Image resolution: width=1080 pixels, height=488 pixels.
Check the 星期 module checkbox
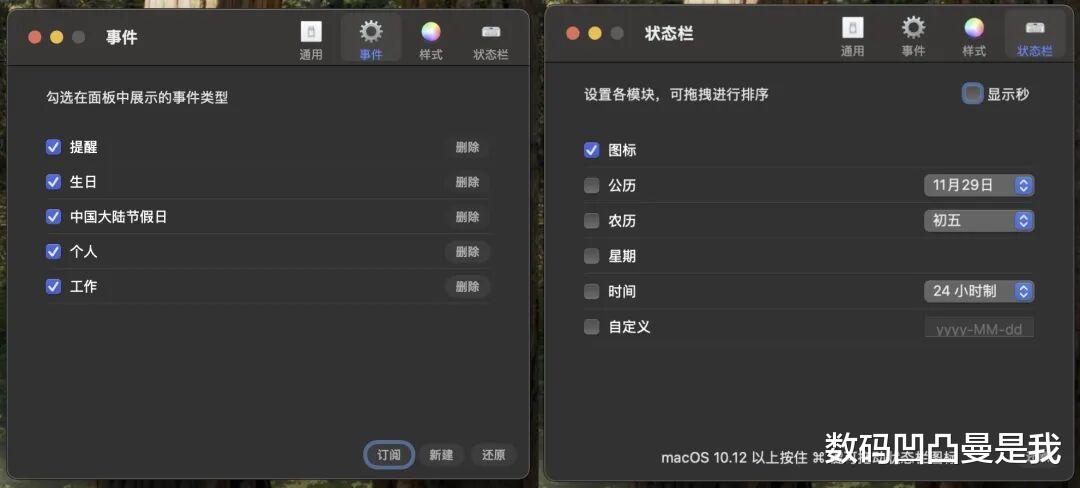[592, 256]
